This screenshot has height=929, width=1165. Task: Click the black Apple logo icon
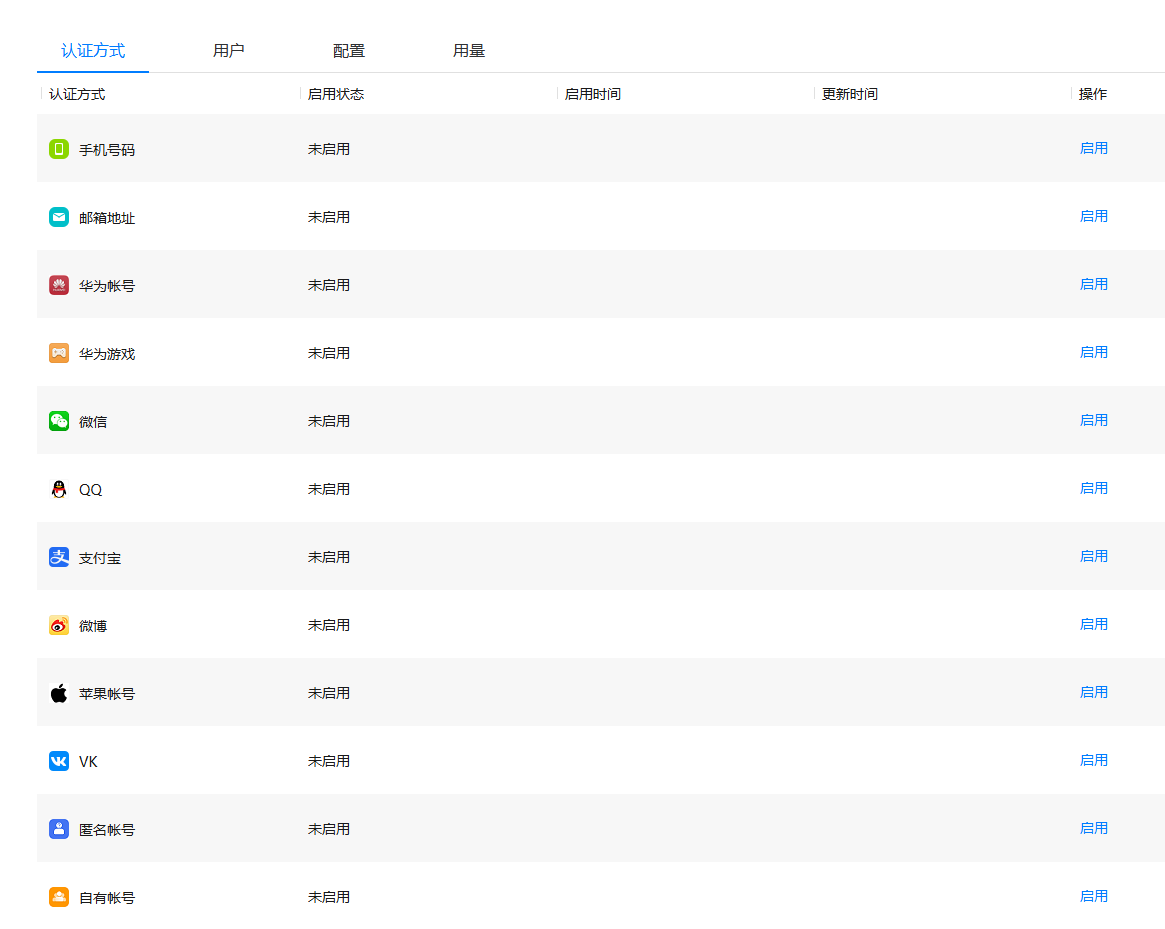59,693
